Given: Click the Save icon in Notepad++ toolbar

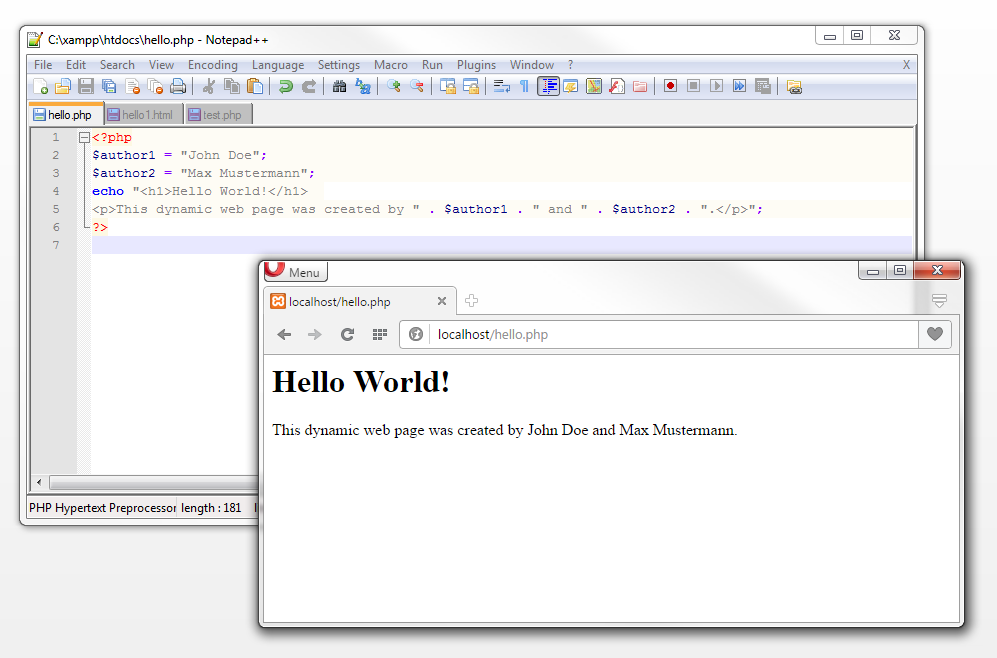Looking at the screenshot, I should [86, 86].
